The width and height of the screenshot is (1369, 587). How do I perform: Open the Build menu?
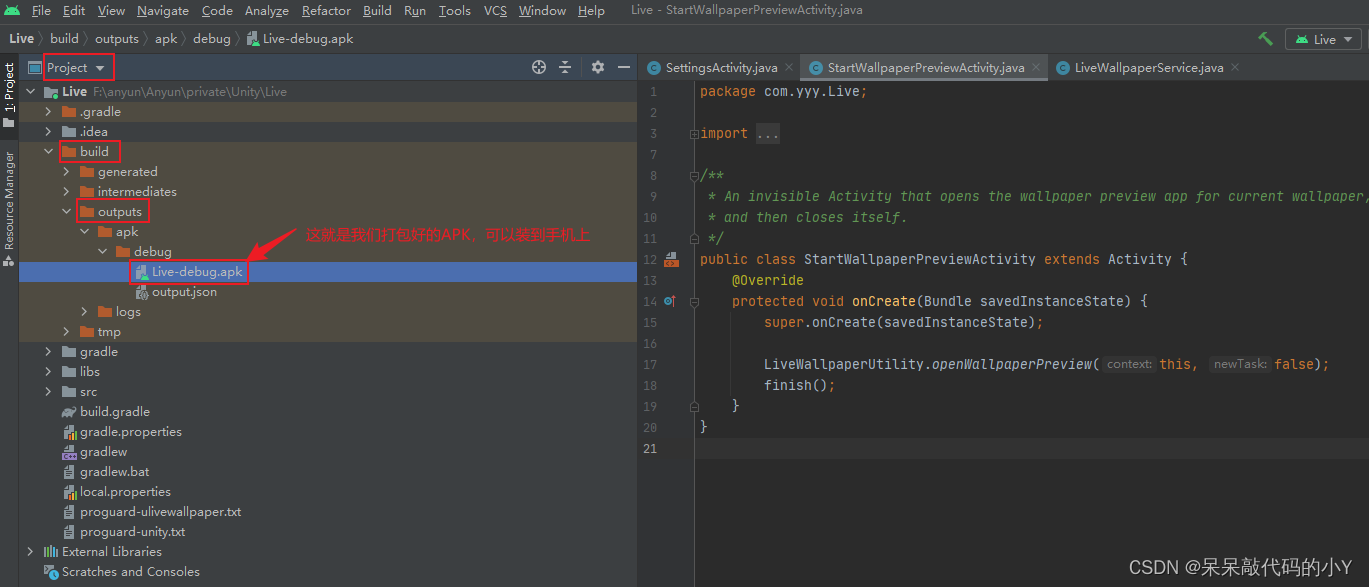point(377,11)
